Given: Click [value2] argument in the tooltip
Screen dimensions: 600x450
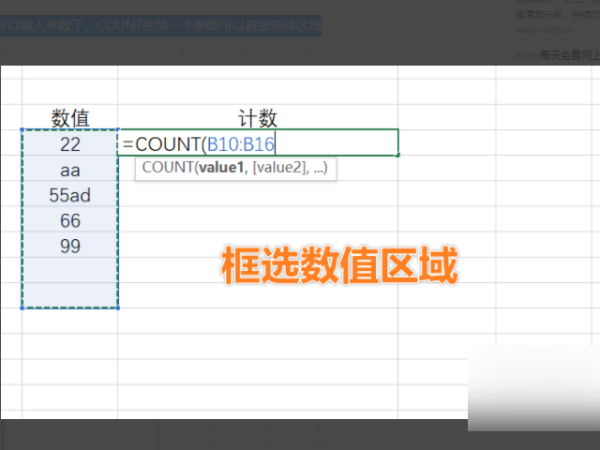Looking at the screenshot, I should pos(279,168).
